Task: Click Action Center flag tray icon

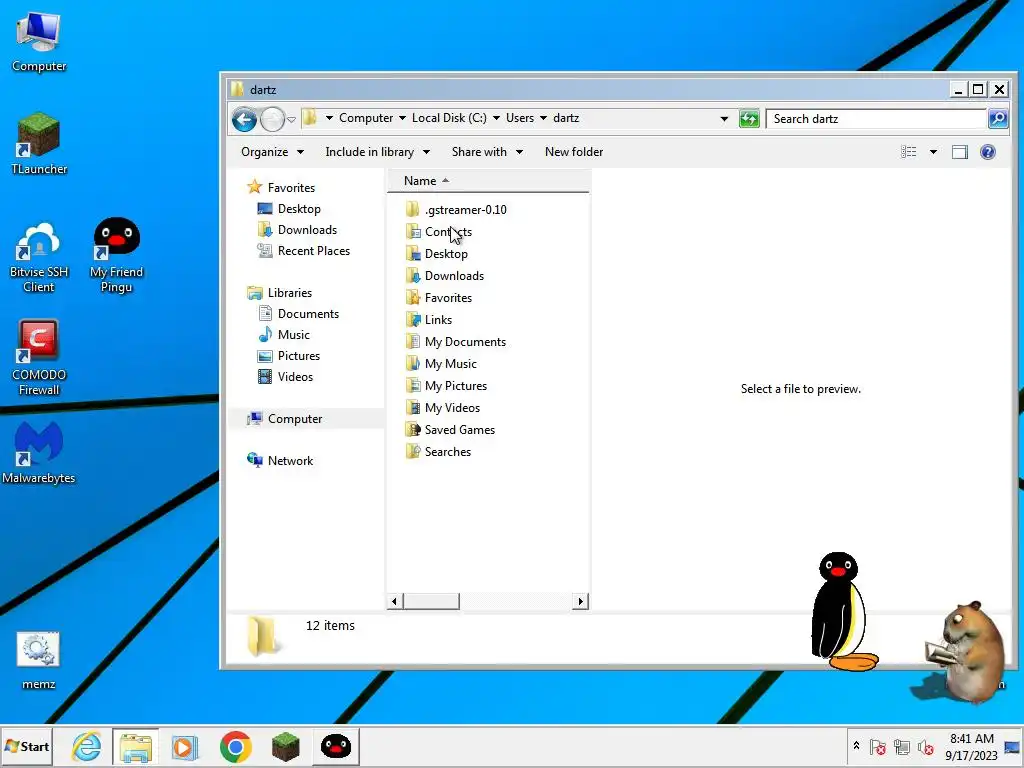Action: [x=878, y=747]
